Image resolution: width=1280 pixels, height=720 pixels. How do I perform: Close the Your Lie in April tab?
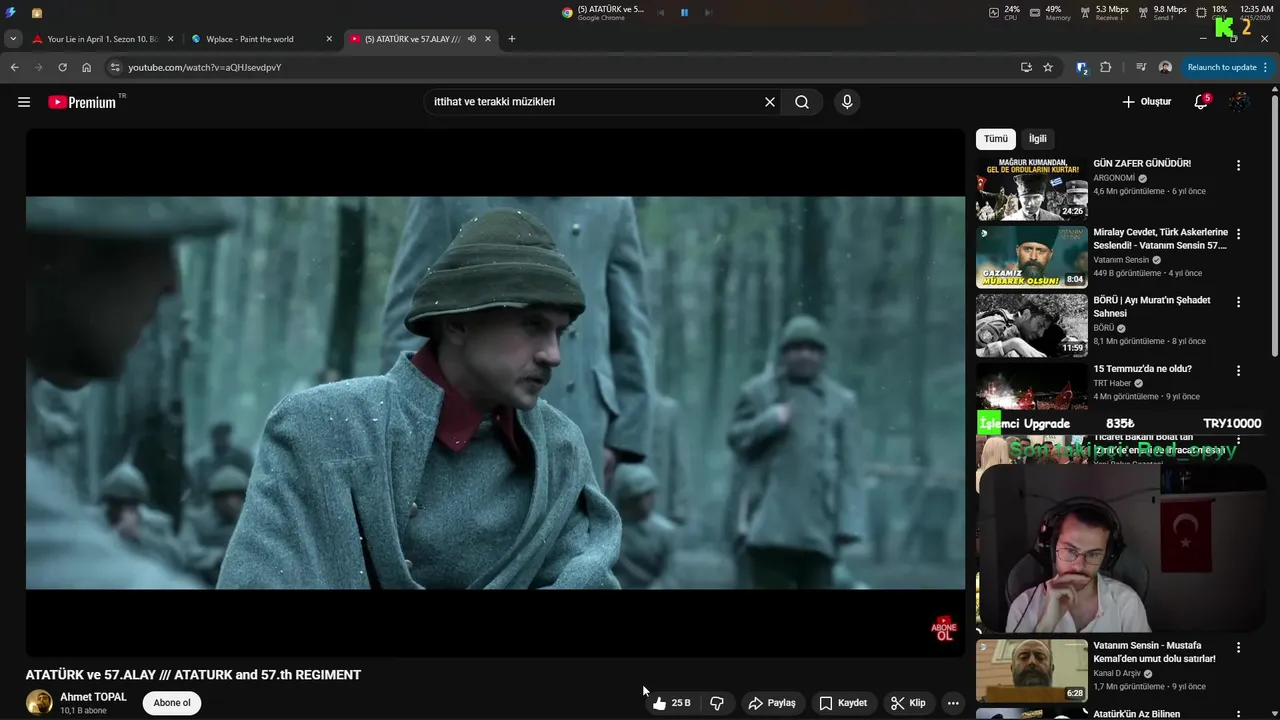(x=170, y=39)
